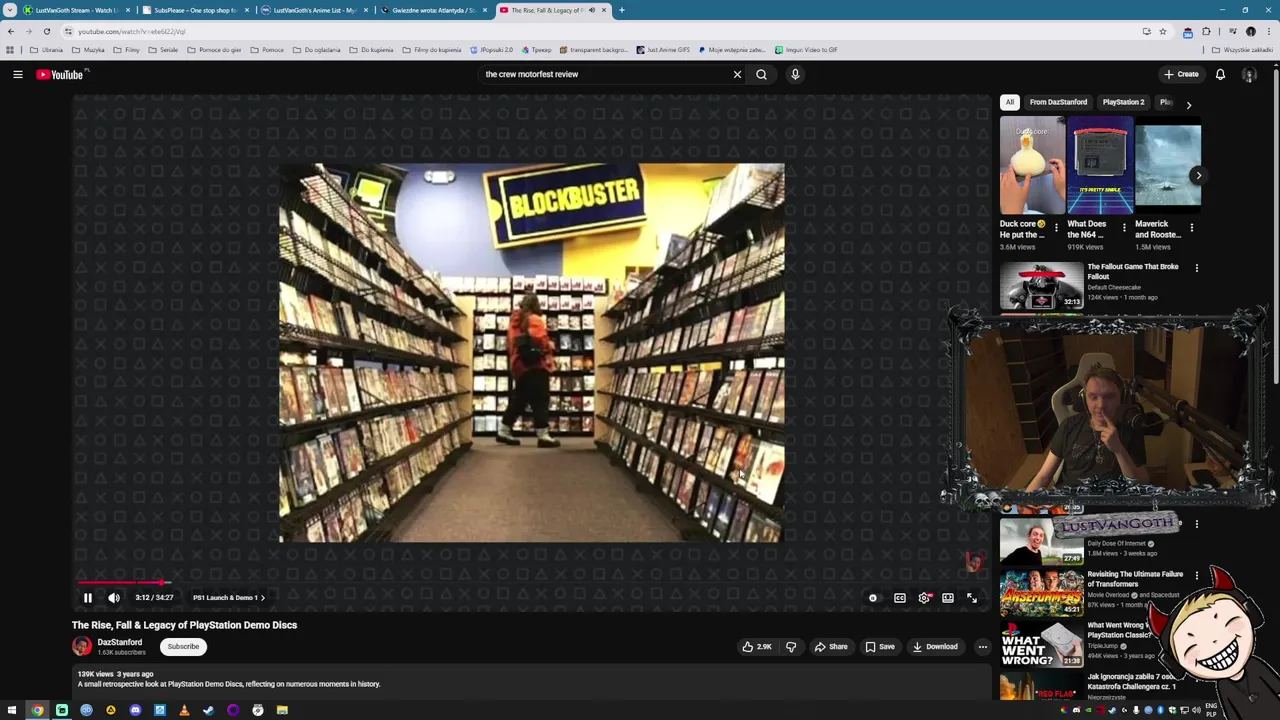Open the Chrome three-dot menu
Screen dimensions: 1280x720
[1269, 31]
